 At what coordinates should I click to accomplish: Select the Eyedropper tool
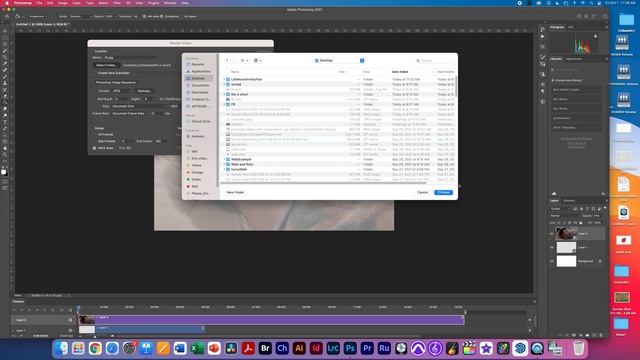pyautogui.click(x=5, y=64)
